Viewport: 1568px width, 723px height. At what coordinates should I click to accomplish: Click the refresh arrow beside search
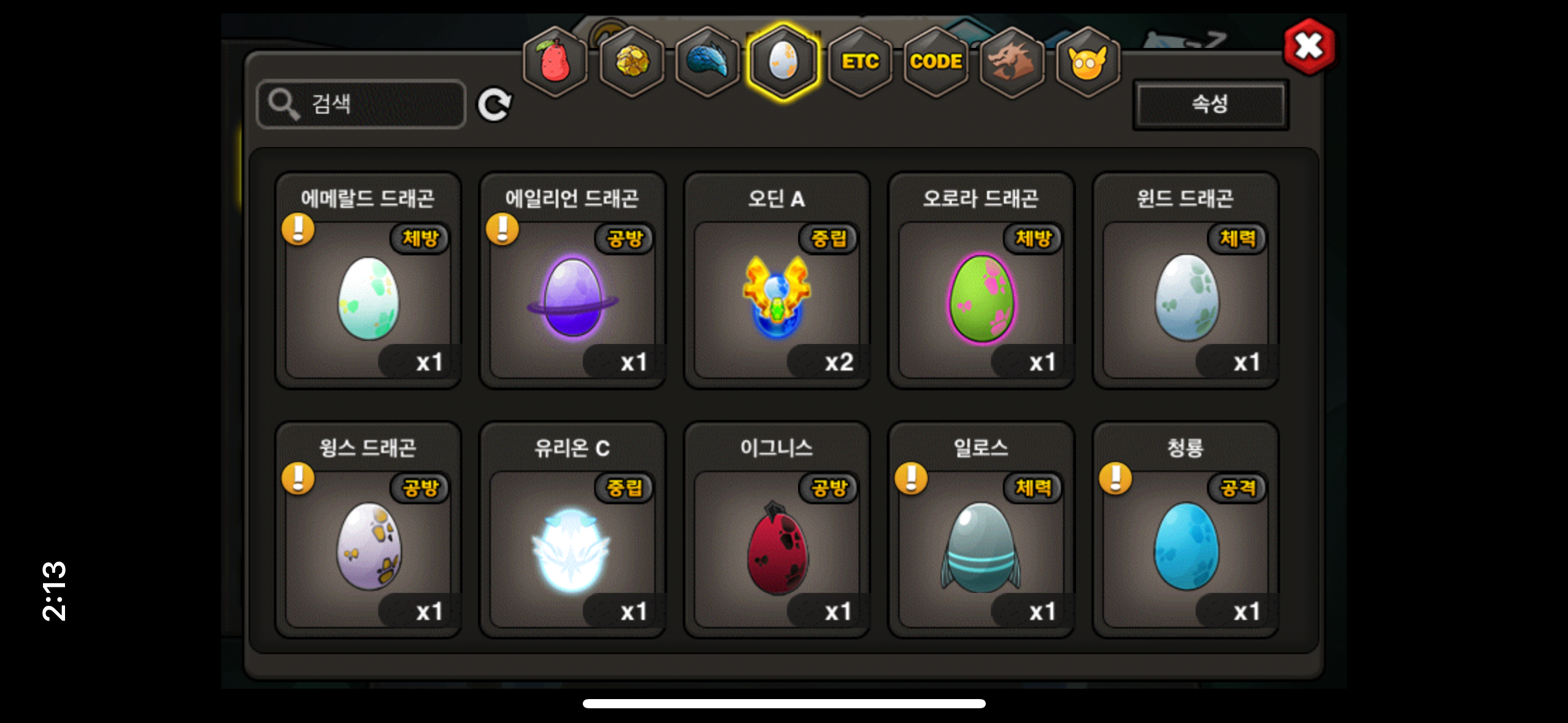494,105
